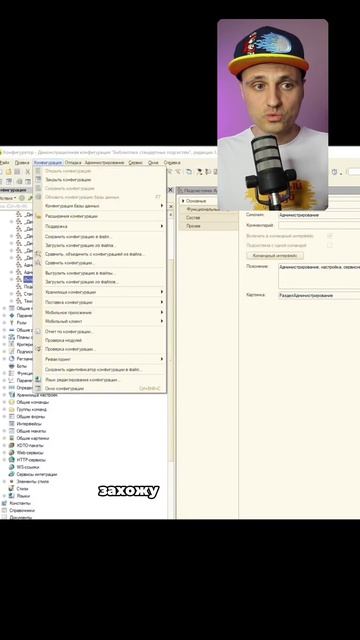Select Расширения конфигурации menu item
This screenshot has height=640, width=360.
[x=100, y=216]
